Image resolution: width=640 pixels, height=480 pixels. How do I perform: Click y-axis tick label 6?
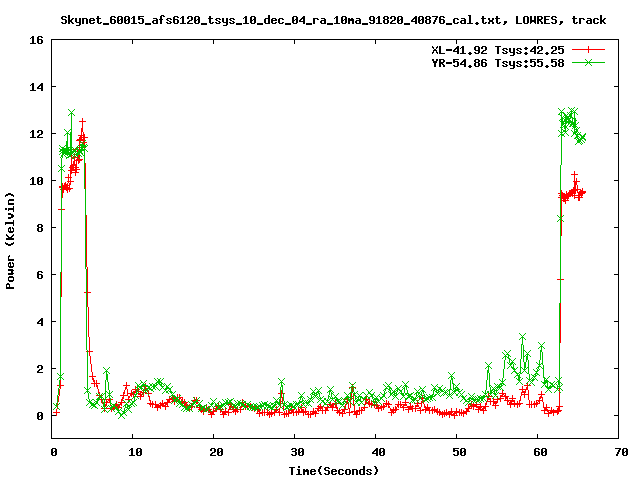[40, 275]
